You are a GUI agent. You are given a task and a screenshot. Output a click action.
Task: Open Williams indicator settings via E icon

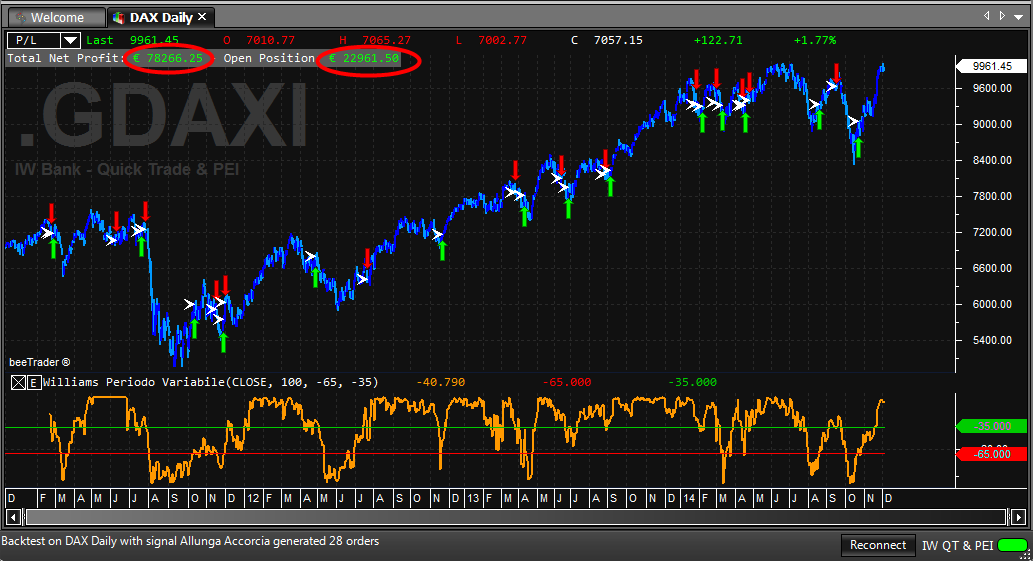tap(34, 383)
